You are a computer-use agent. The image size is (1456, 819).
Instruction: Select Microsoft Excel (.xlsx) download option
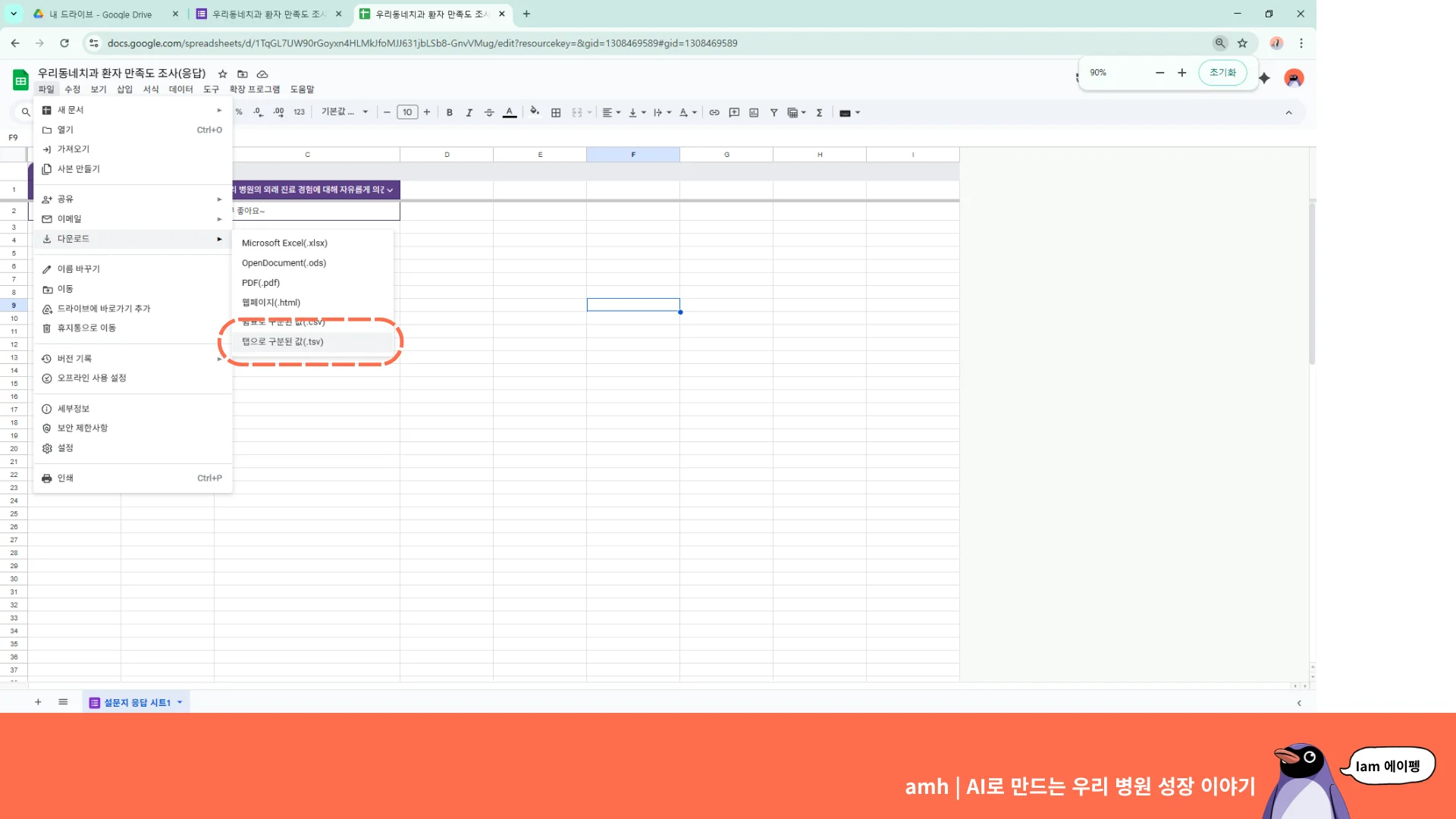(284, 243)
